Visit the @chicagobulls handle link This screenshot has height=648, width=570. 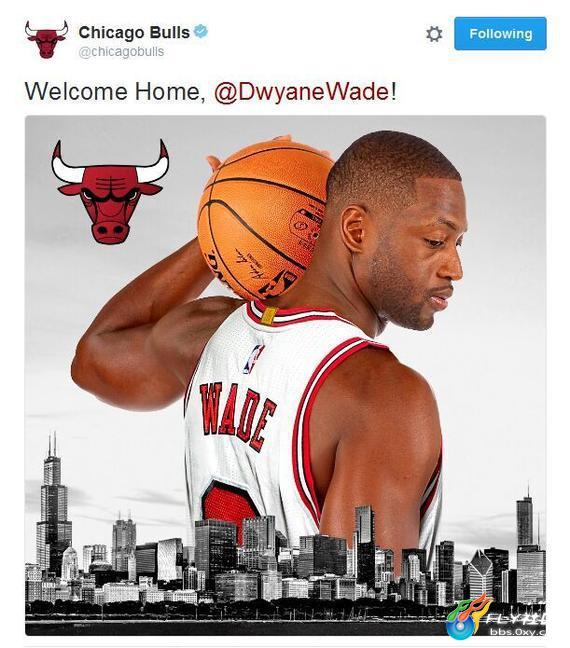pyautogui.click(x=121, y=52)
